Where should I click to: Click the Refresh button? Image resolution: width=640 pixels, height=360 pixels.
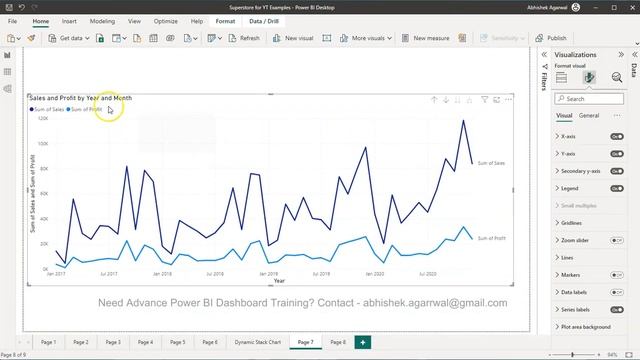click(x=244, y=38)
